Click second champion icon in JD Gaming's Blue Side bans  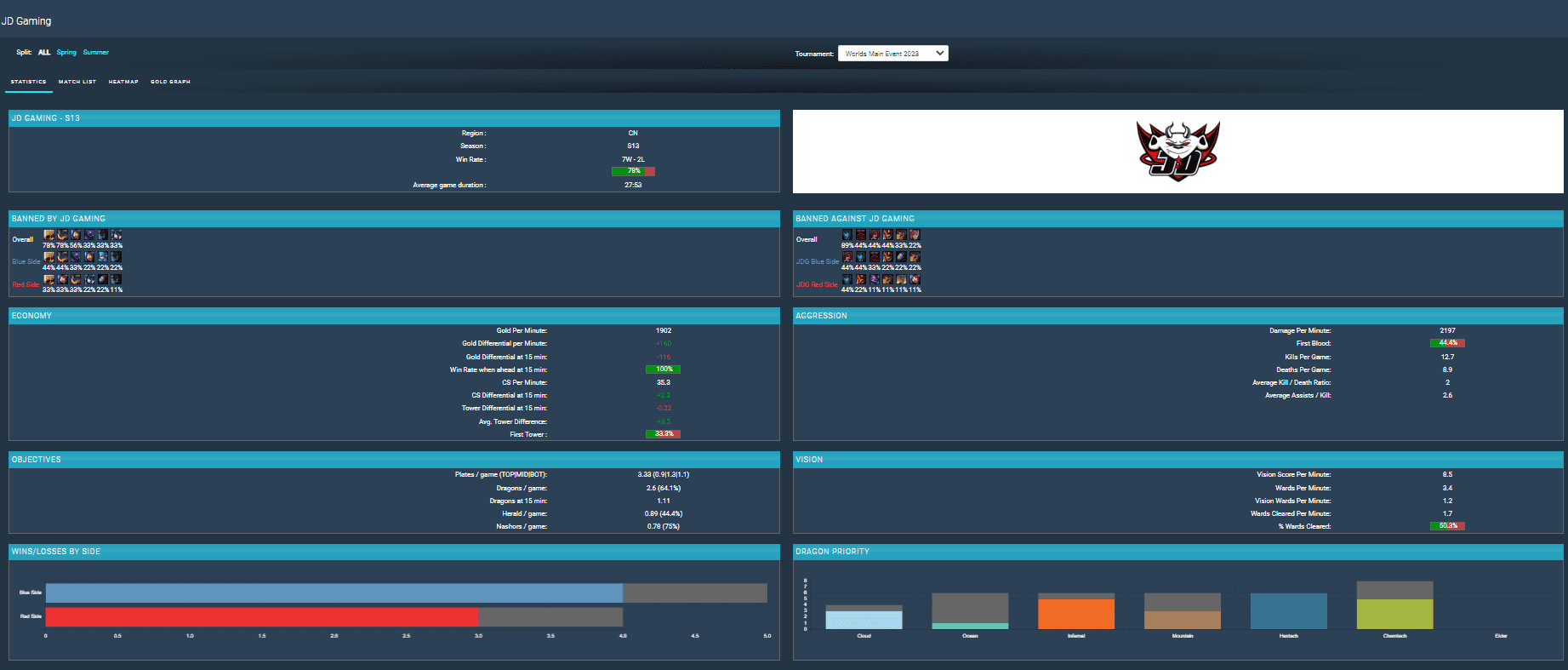(62, 256)
